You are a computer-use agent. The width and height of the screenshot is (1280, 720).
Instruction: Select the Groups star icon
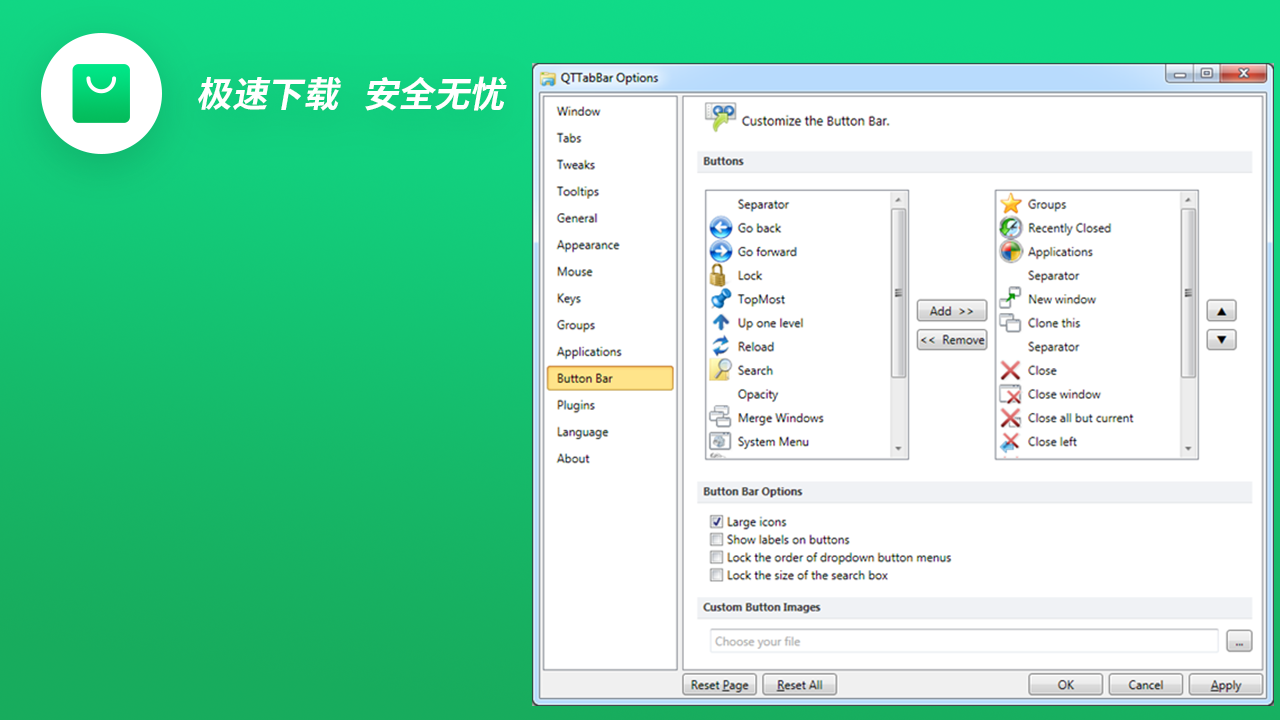tap(1011, 204)
